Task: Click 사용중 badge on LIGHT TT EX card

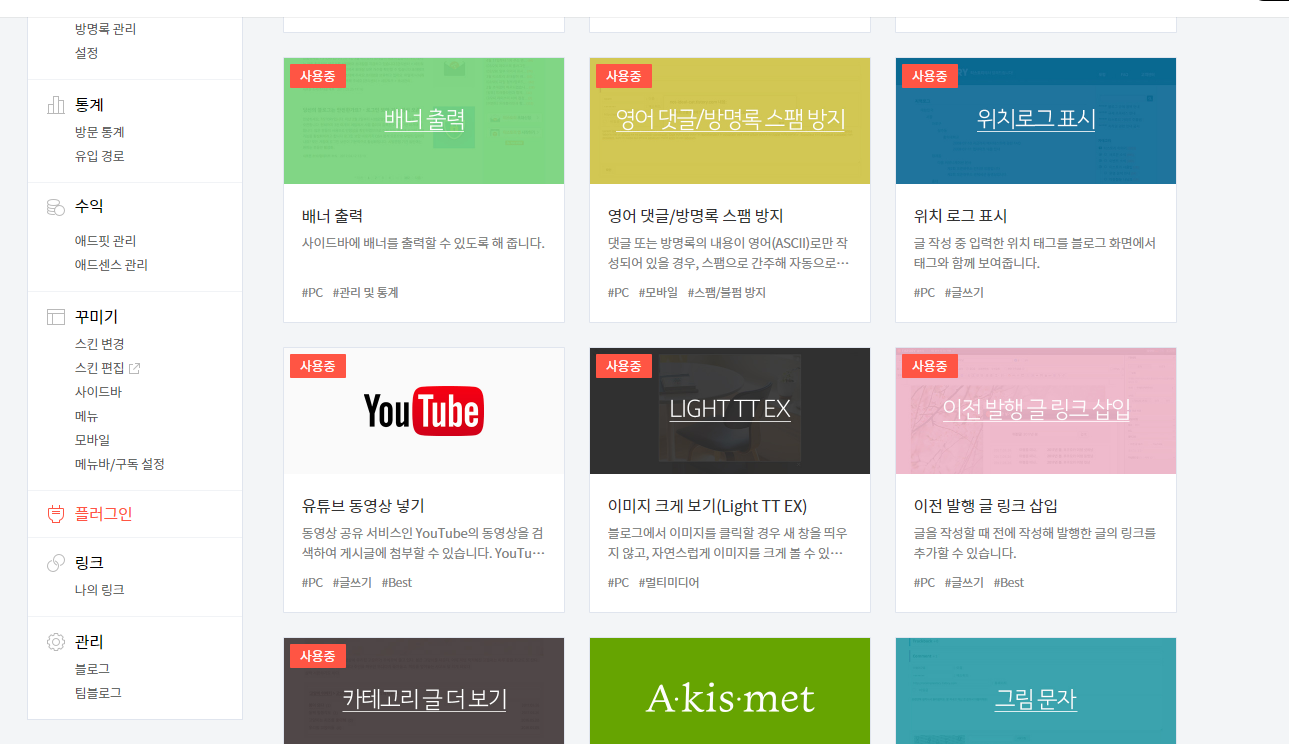Action: pos(624,366)
